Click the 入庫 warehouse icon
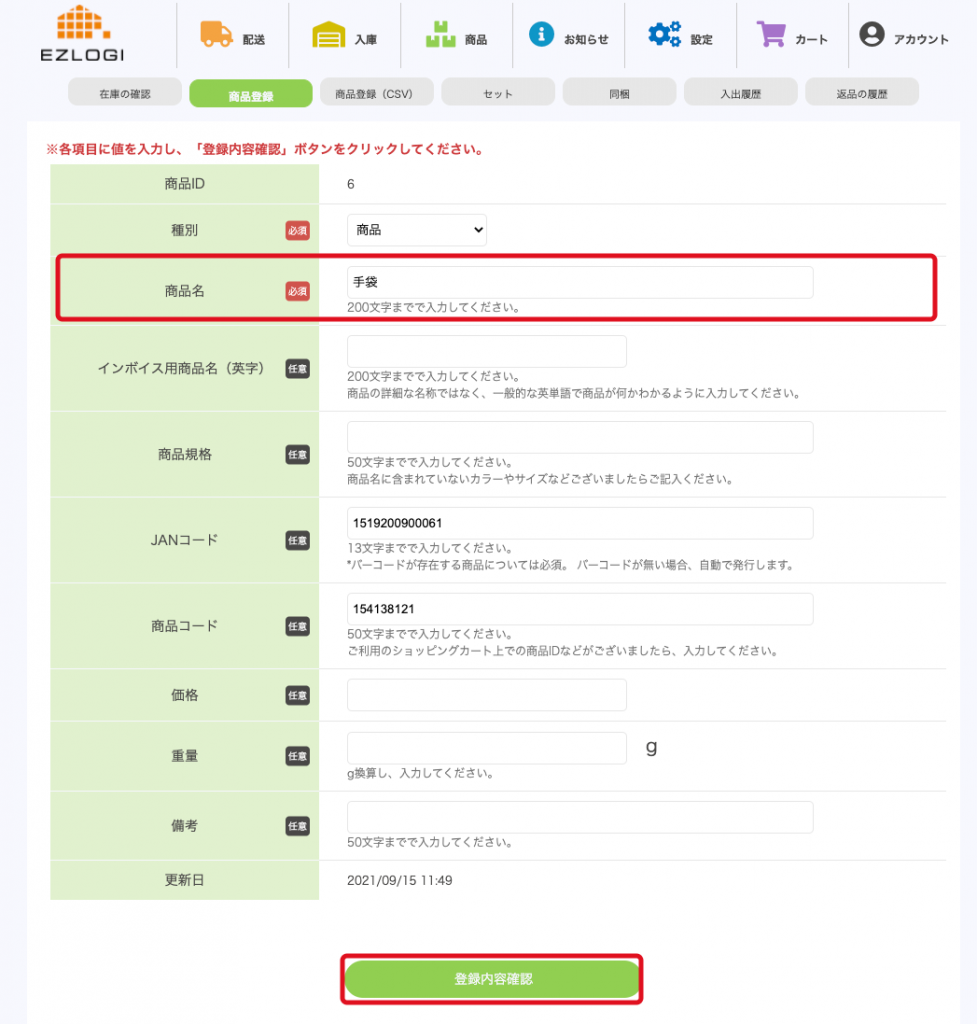 click(x=328, y=36)
